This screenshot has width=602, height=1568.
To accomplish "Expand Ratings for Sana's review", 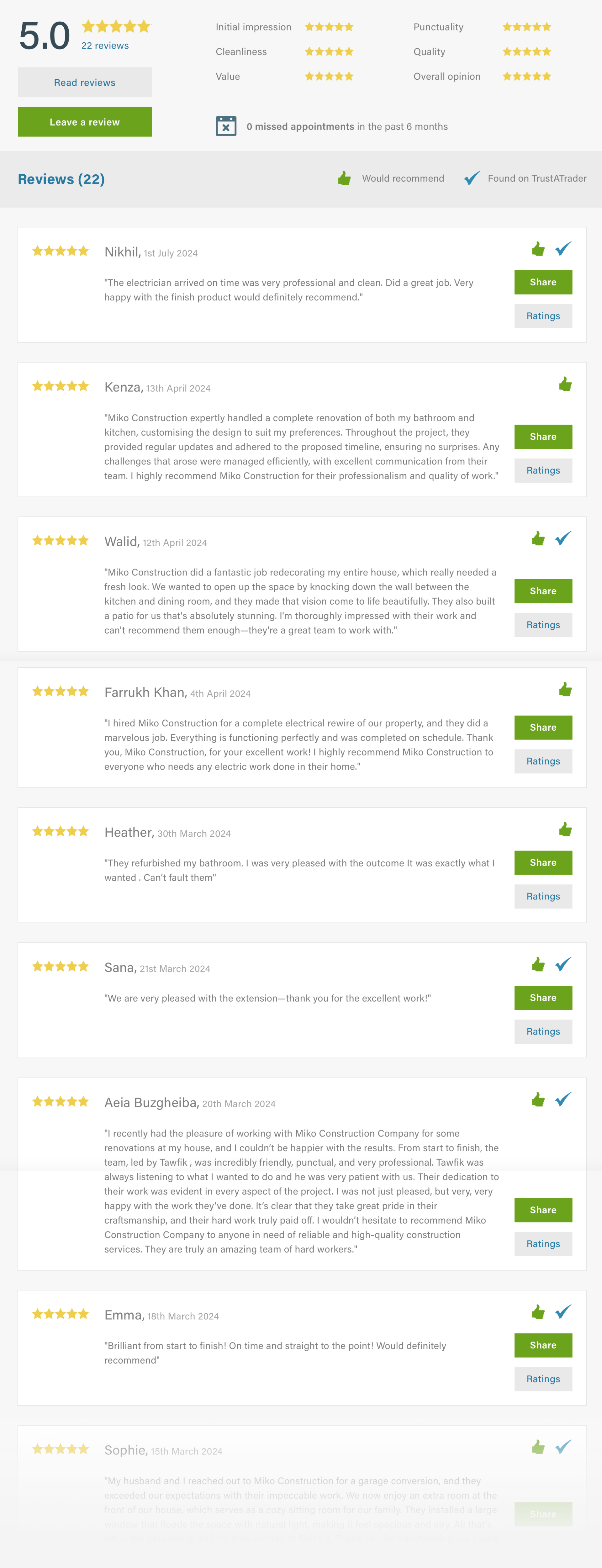I will pos(543,1031).
